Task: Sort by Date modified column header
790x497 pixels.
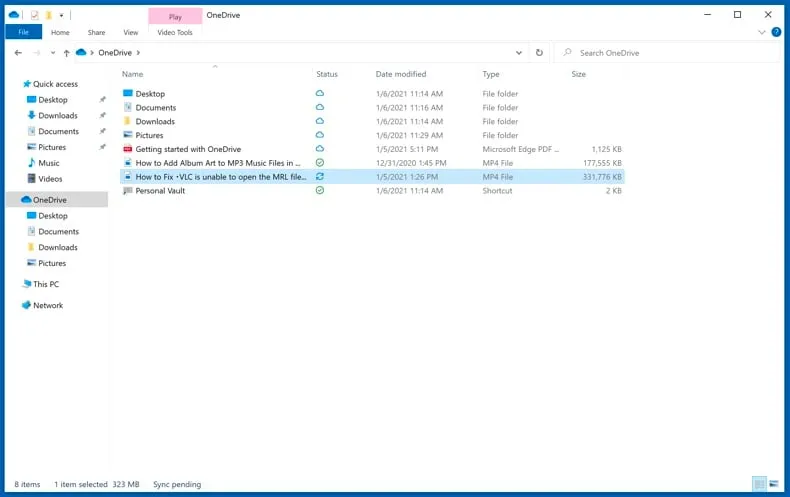Action: coord(401,74)
